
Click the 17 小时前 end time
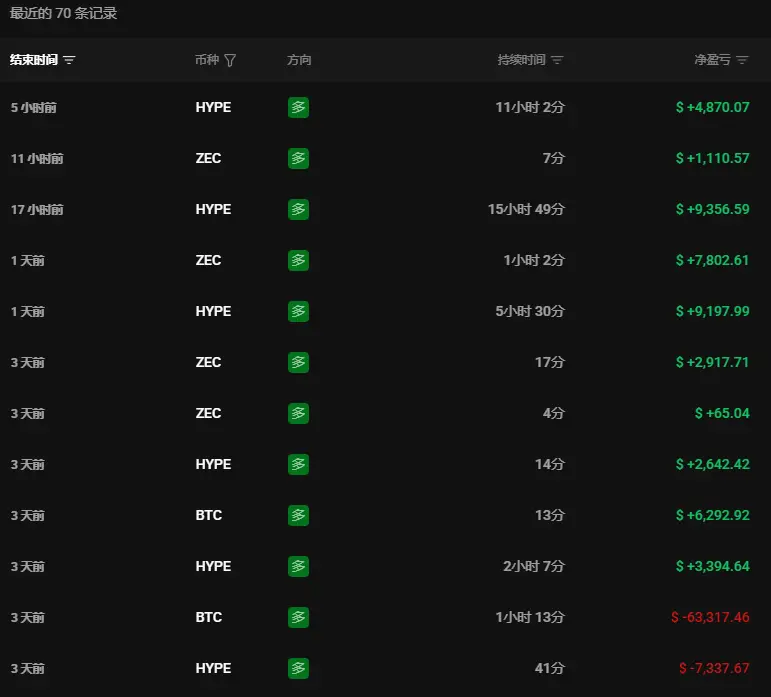(x=37, y=210)
